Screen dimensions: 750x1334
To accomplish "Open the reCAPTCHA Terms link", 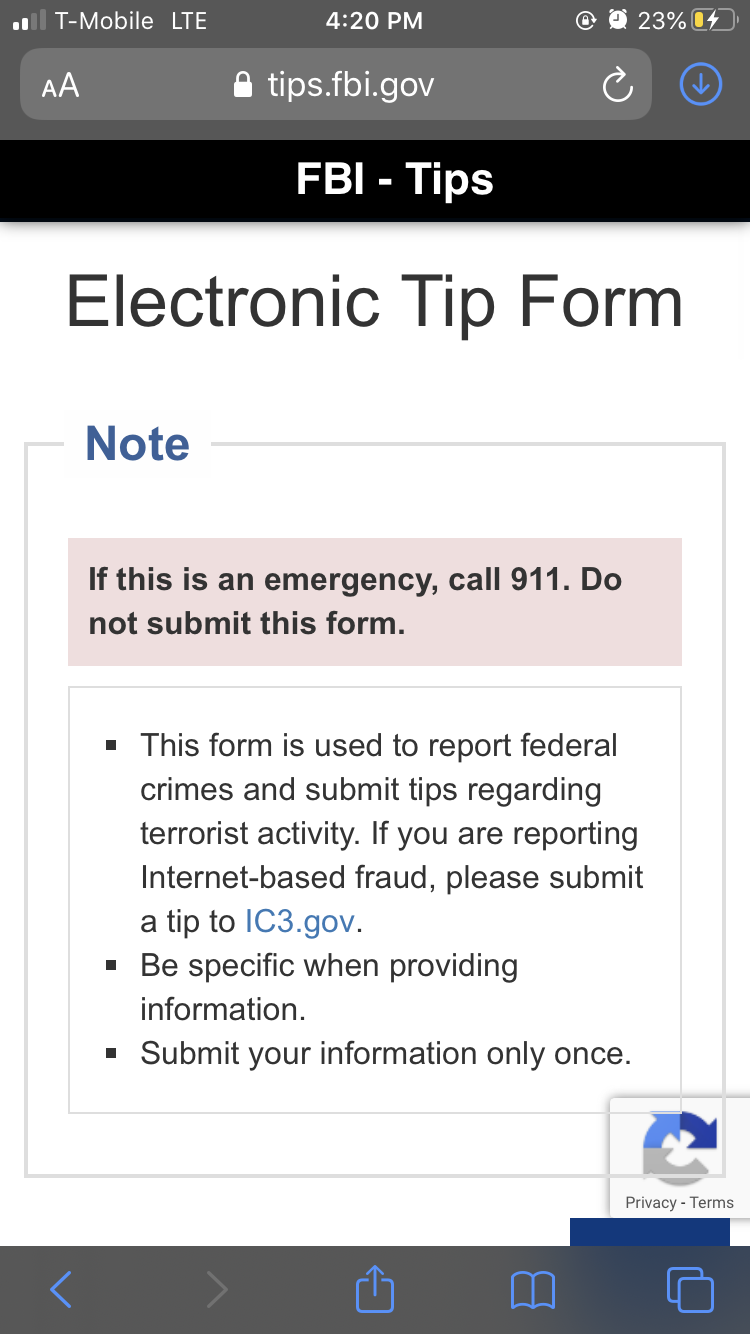I will 712,1203.
